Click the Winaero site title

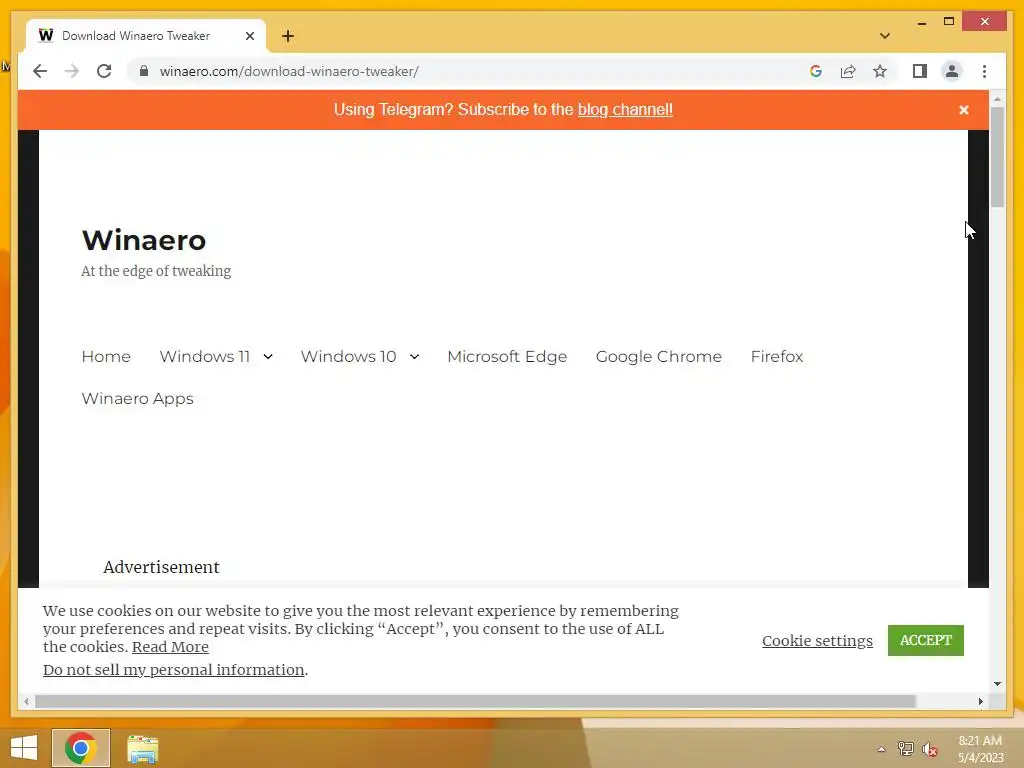[x=144, y=240]
